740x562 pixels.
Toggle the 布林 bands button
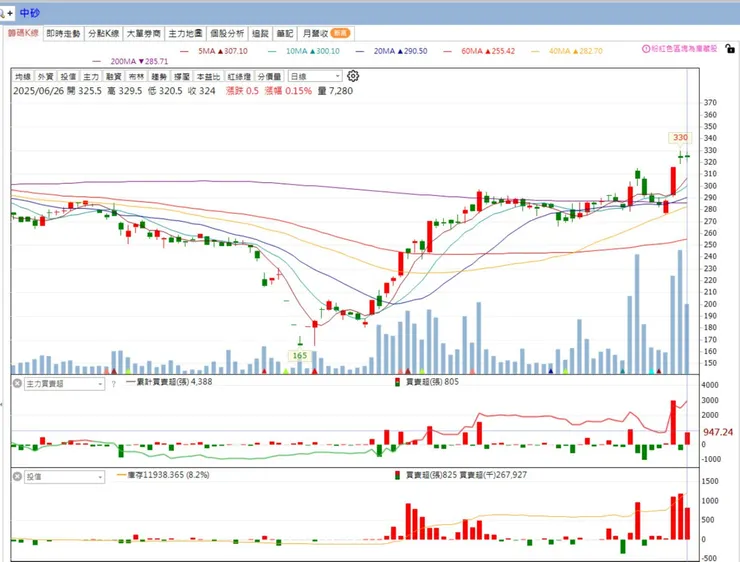coord(136,76)
